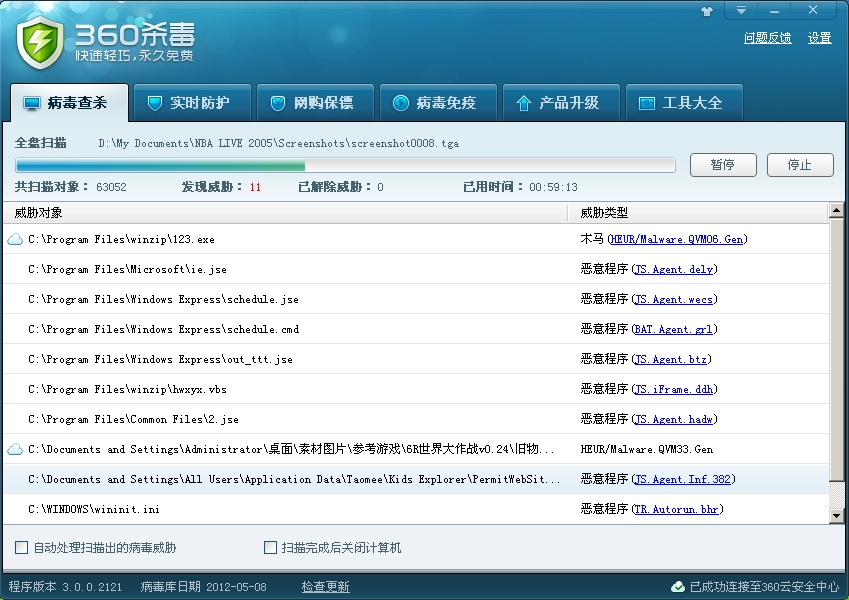Open the title bar main menu dropdown
Image resolution: width=849 pixels, height=600 pixels.
[x=741, y=10]
